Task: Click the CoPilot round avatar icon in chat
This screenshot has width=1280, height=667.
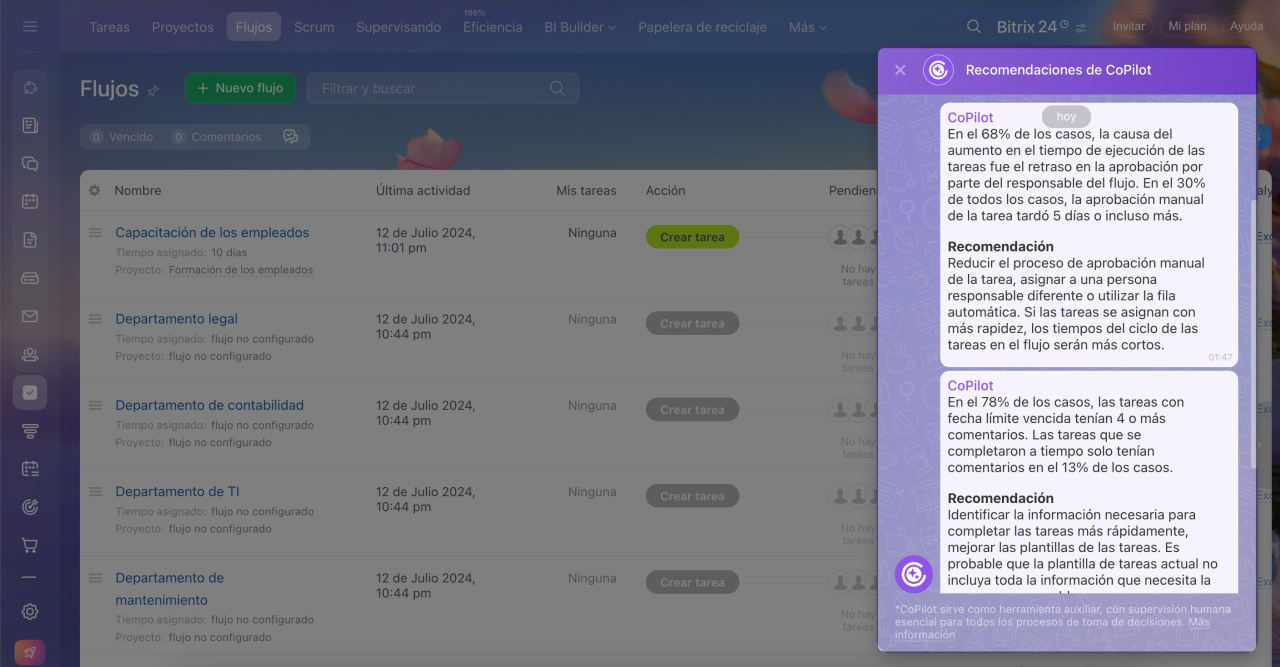Action: pyautogui.click(x=913, y=574)
